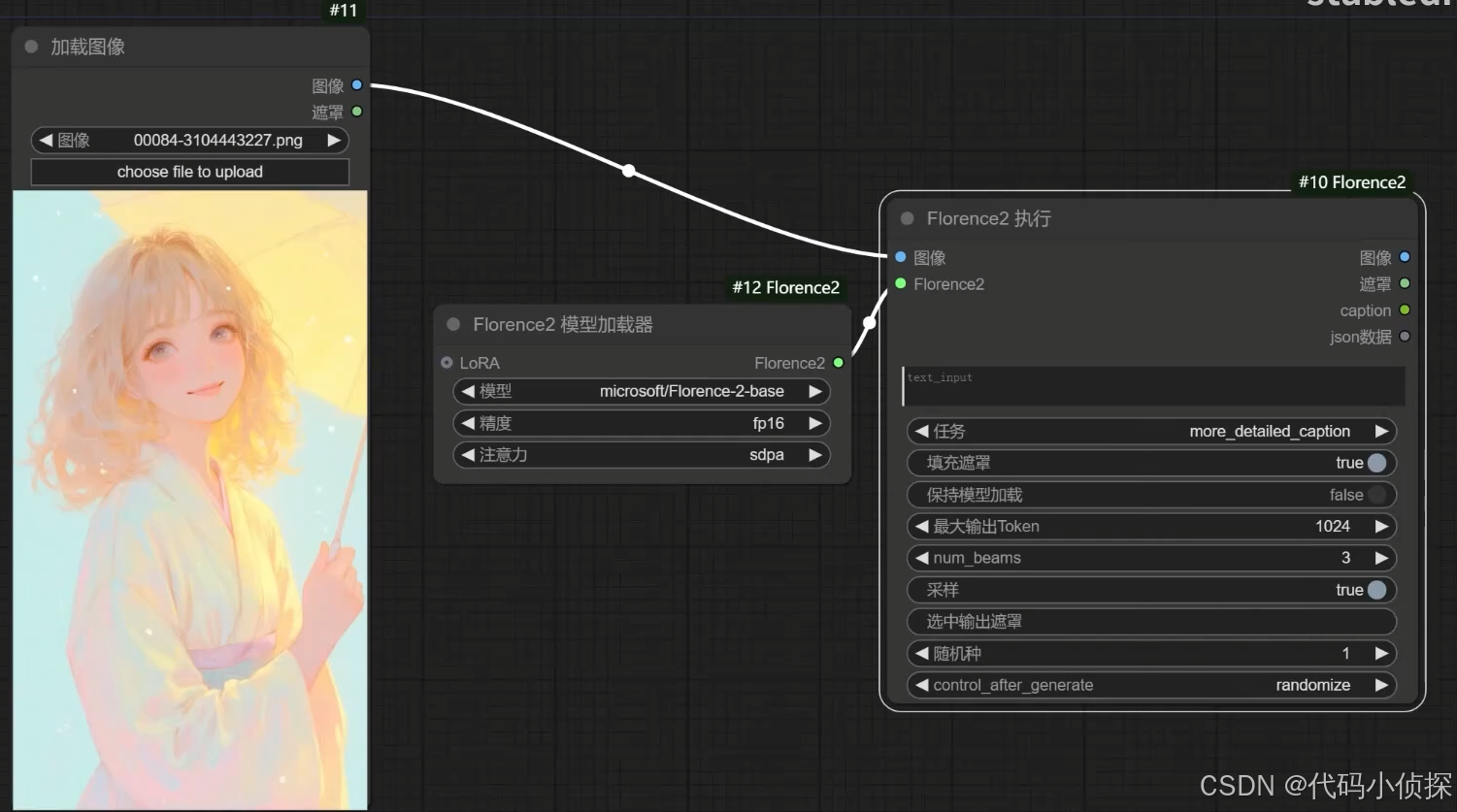Switch 模型 to previous option
Screen dimensions: 1457x812
point(468,391)
